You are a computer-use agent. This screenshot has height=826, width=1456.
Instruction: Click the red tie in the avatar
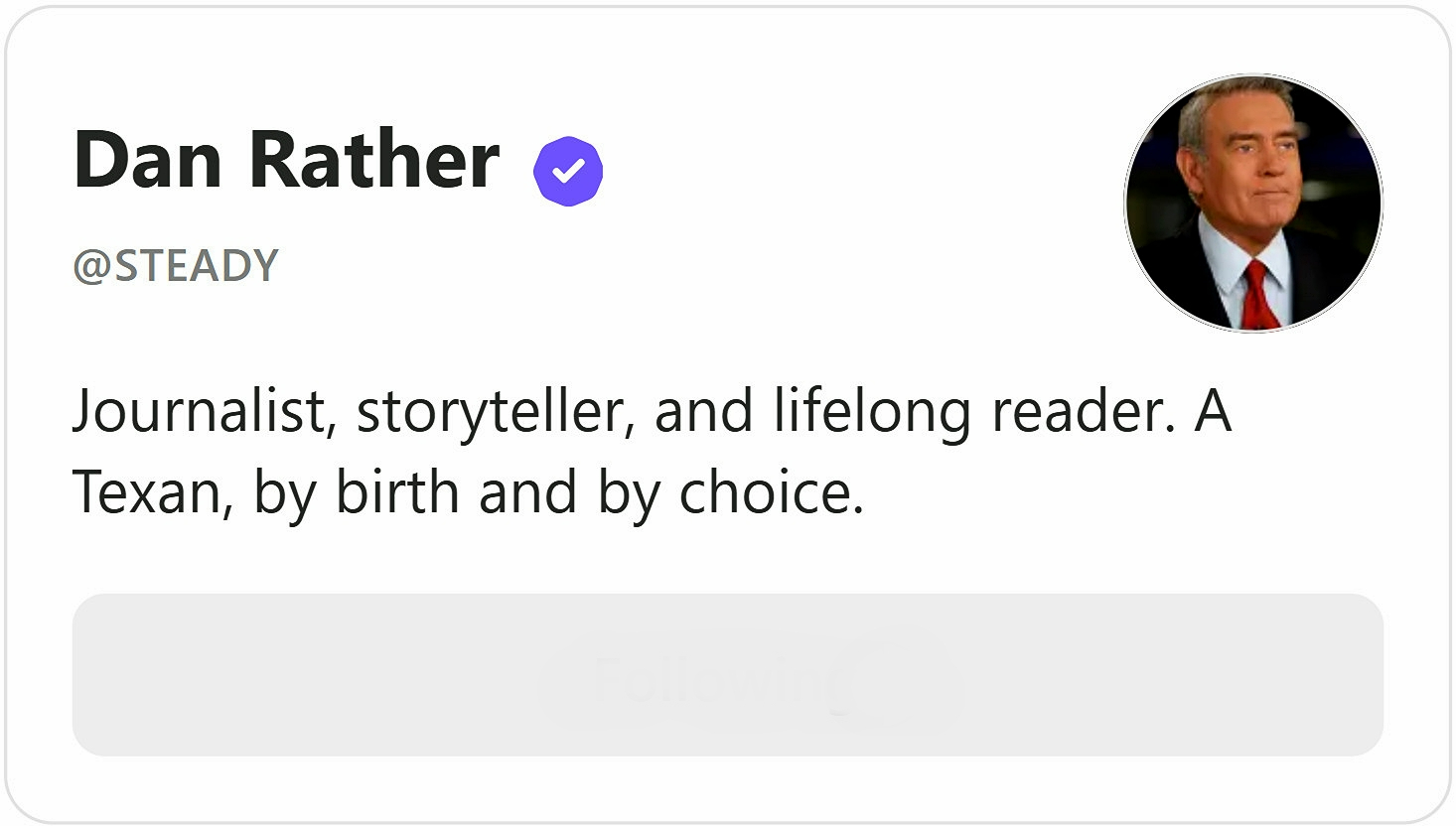pyautogui.click(x=1257, y=293)
